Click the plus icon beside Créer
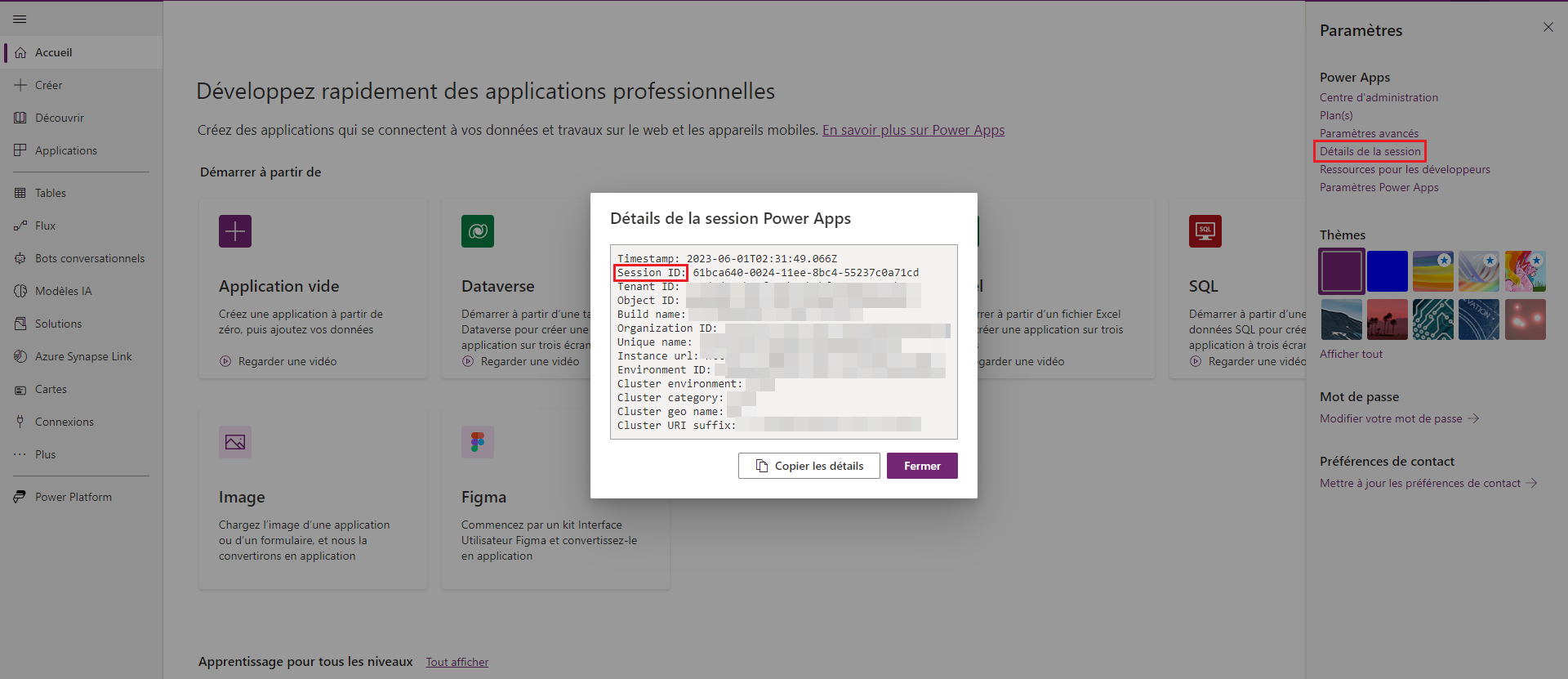Image resolution: width=1568 pixels, height=679 pixels. pyautogui.click(x=20, y=85)
